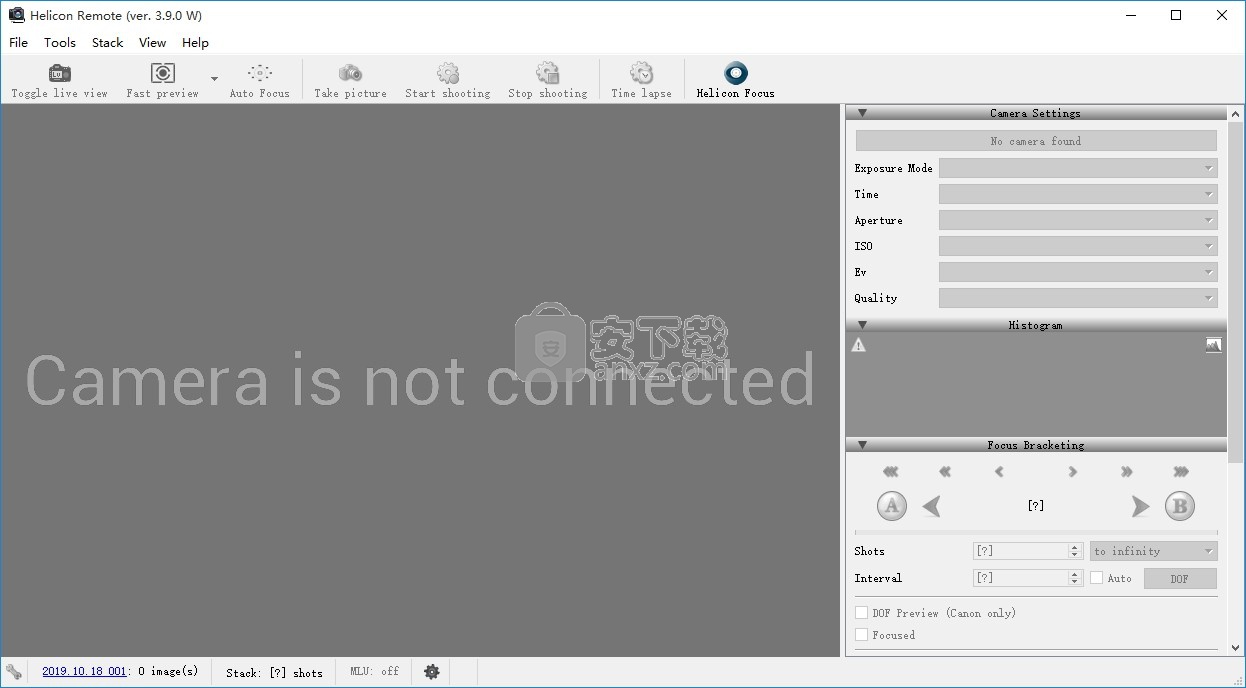Image resolution: width=1246 pixels, height=688 pixels.
Task: Open the Tools menu
Action: pyautogui.click(x=60, y=42)
